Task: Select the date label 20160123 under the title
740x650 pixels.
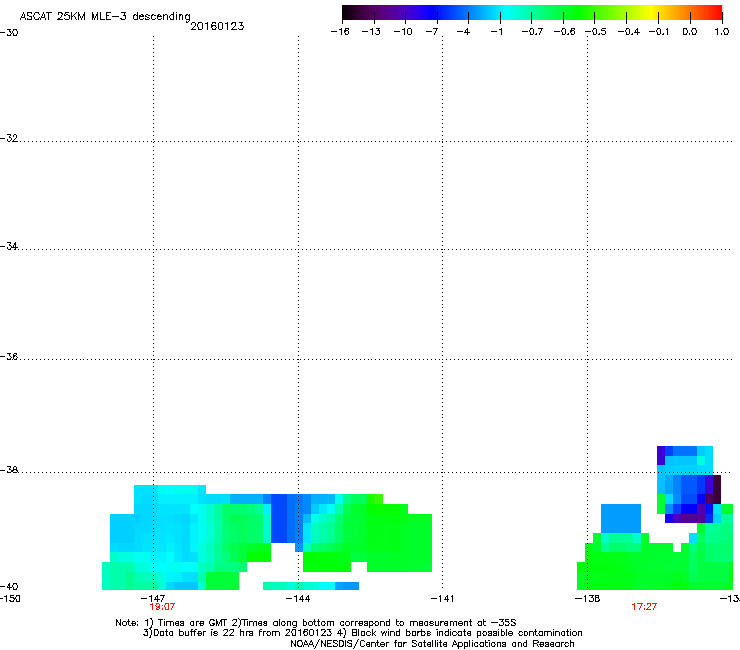Action: [x=217, y=26]
